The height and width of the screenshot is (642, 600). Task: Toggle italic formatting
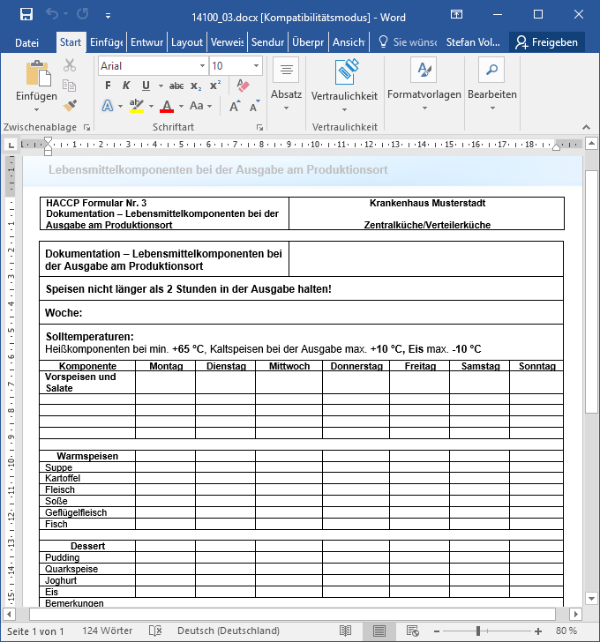[x=126, y=86]
